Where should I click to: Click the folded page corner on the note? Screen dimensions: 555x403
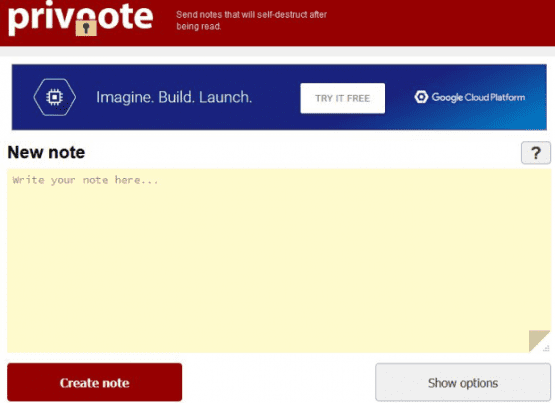[x=539, y=340]
